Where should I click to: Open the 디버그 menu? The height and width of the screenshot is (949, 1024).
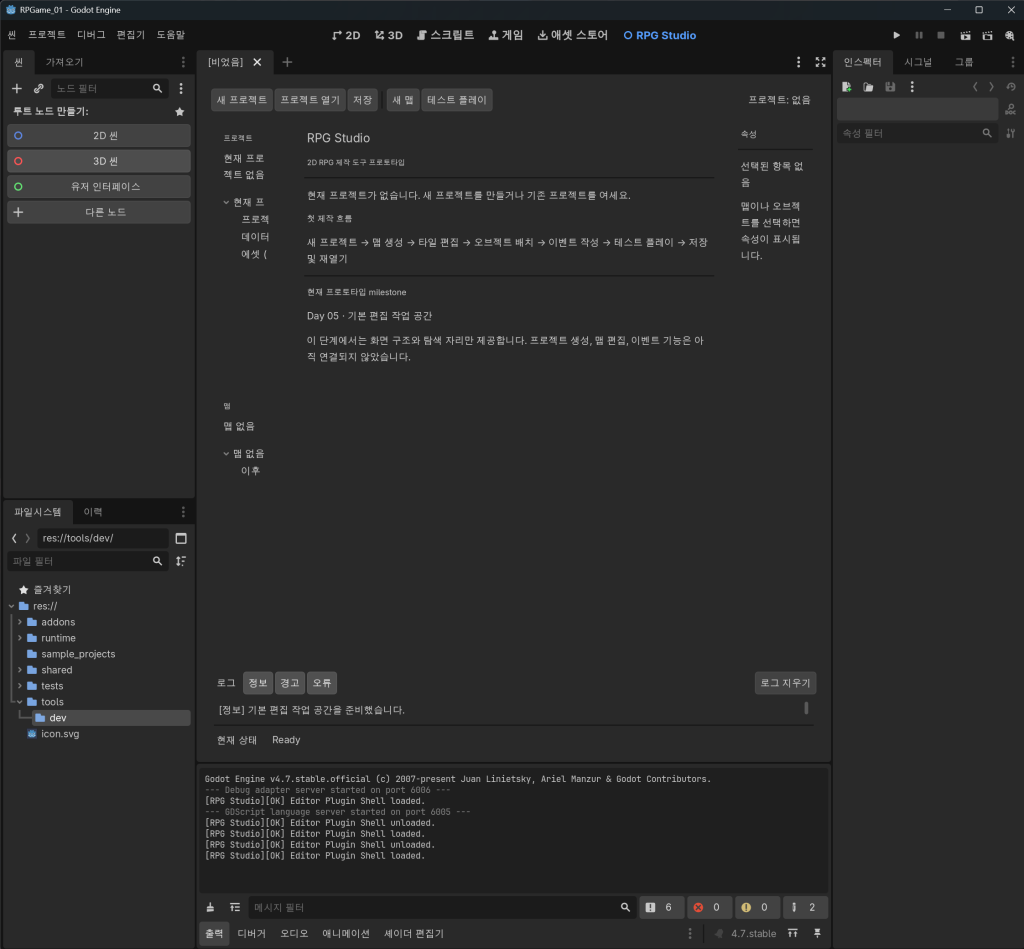(x=91, y=35)
